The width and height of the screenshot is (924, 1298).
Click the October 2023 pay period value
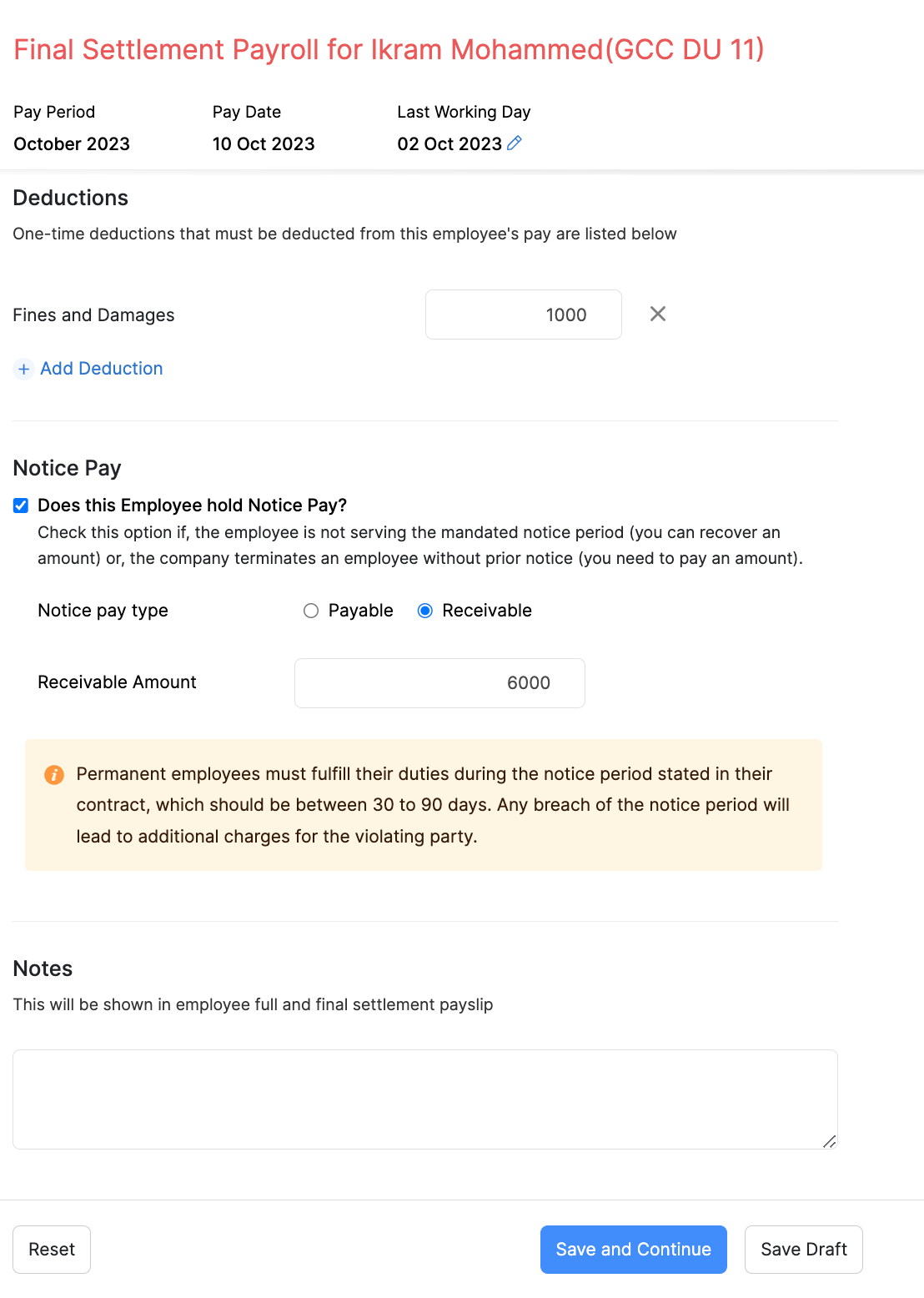pos(72,143)
